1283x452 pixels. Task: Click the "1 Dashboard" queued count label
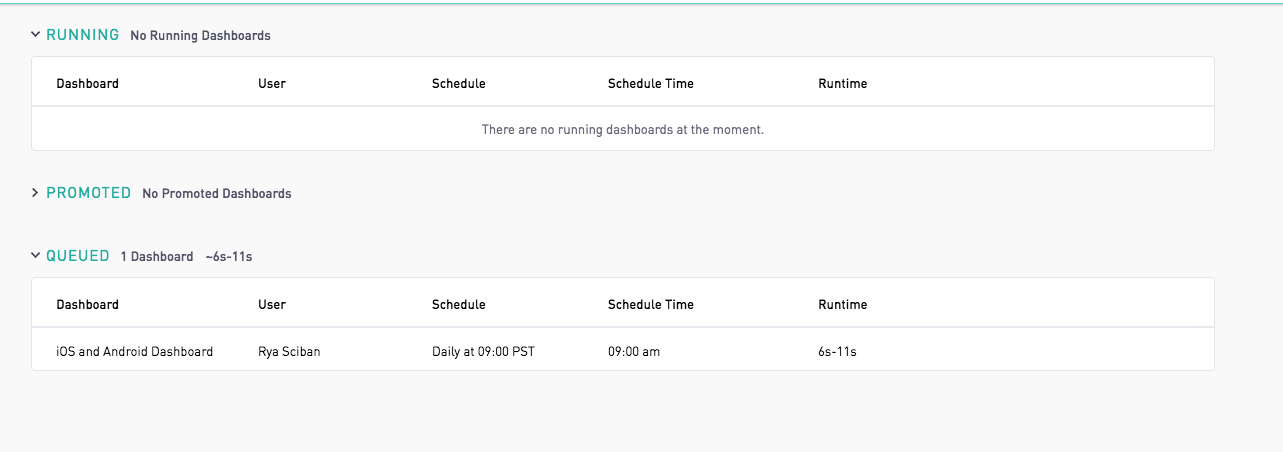coord(157,257)
